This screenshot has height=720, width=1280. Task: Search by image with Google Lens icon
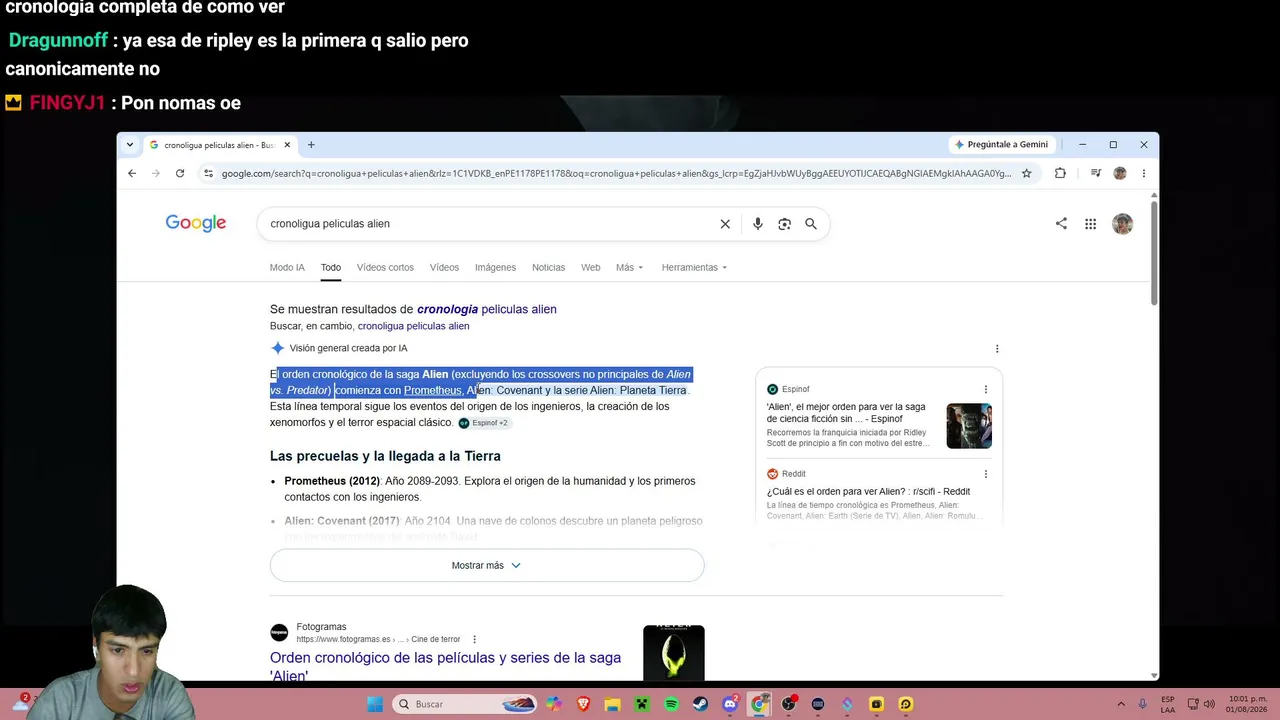tap(784, 224)
